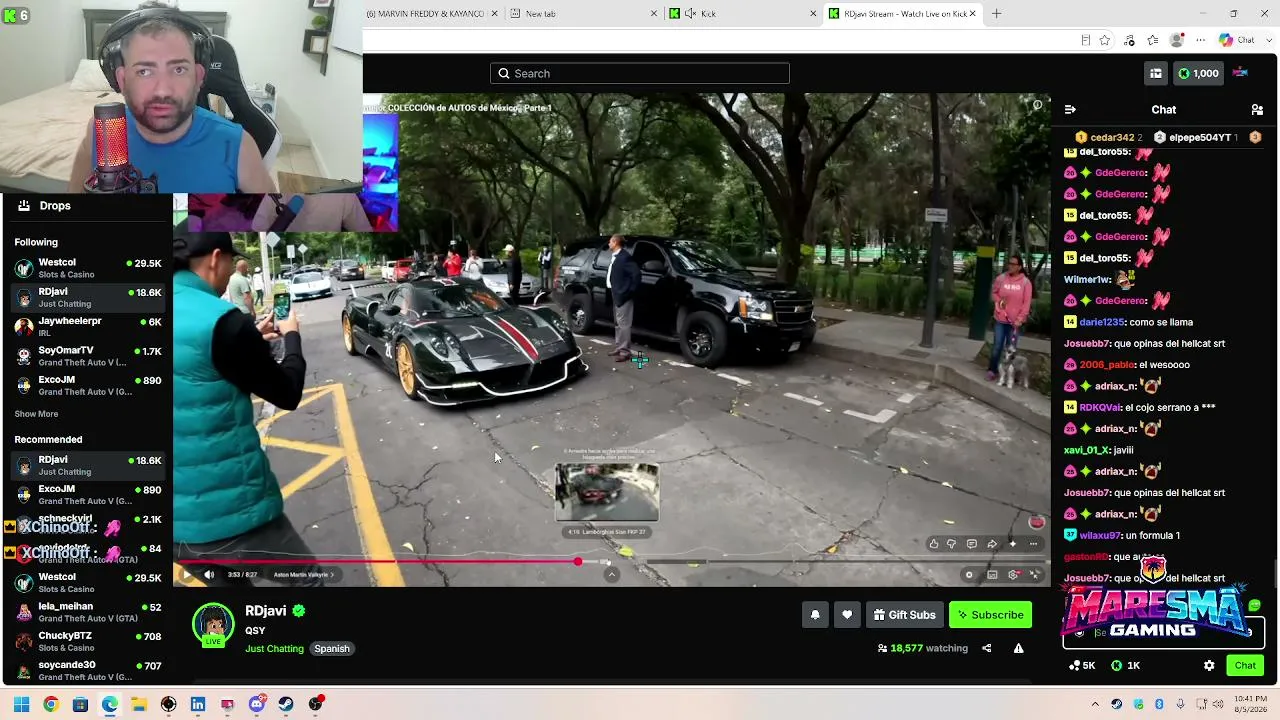Switch to the MARVIN FREDDY & KAYANCO tab
The width and height of the screenshot is (1280, 720).
[432, 14]
